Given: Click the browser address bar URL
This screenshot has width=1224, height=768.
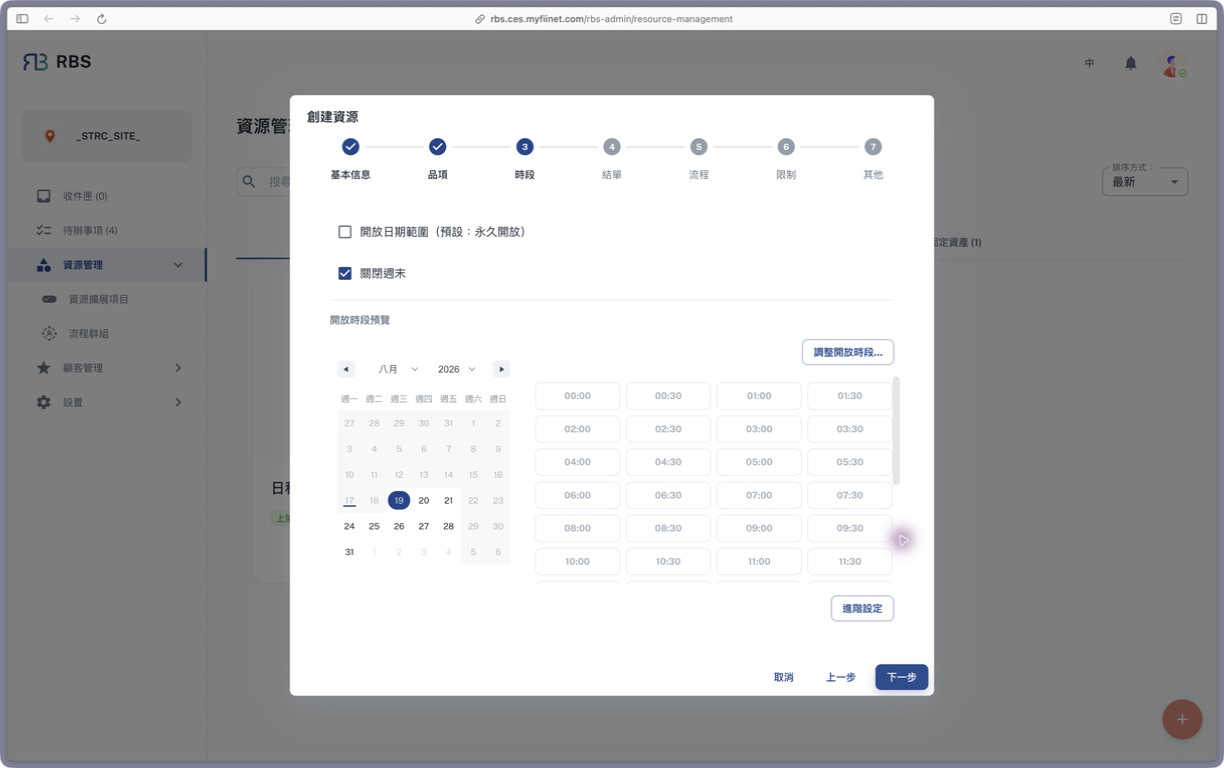Looking at the screenshot, I should (611, 19).
